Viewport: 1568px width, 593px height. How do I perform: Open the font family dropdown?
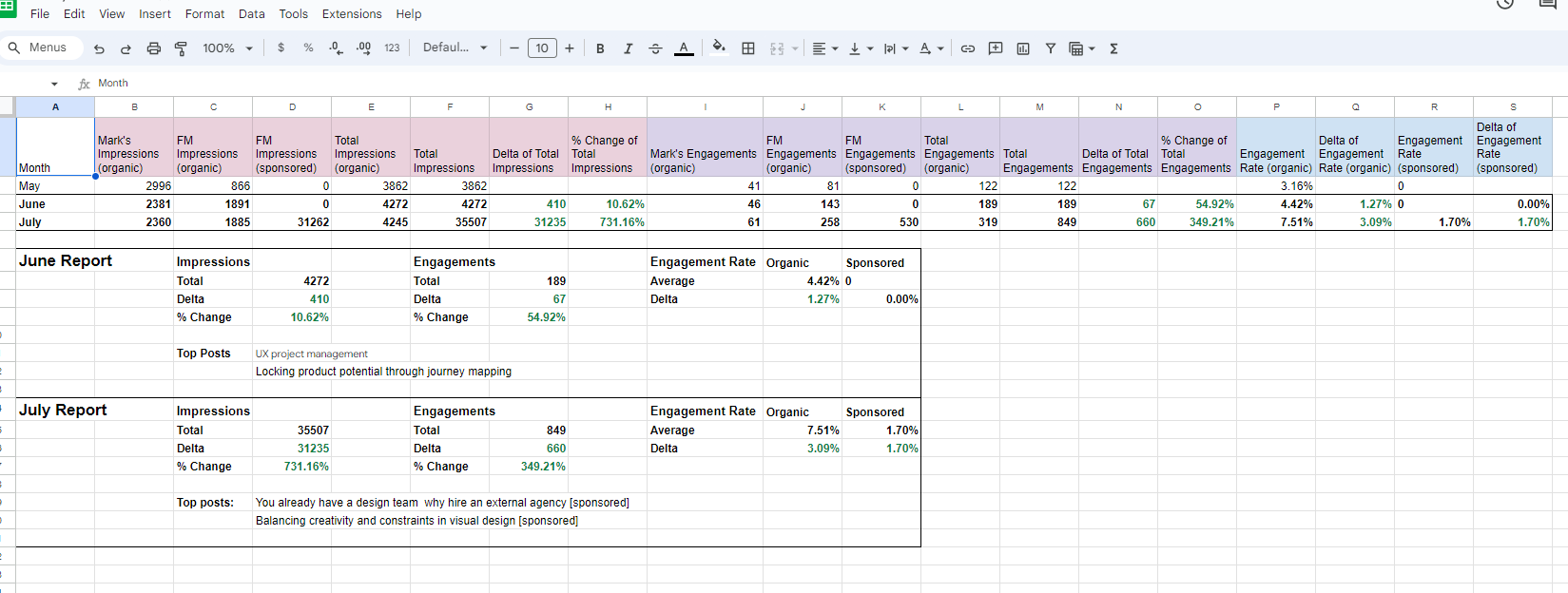click(455, 48)
